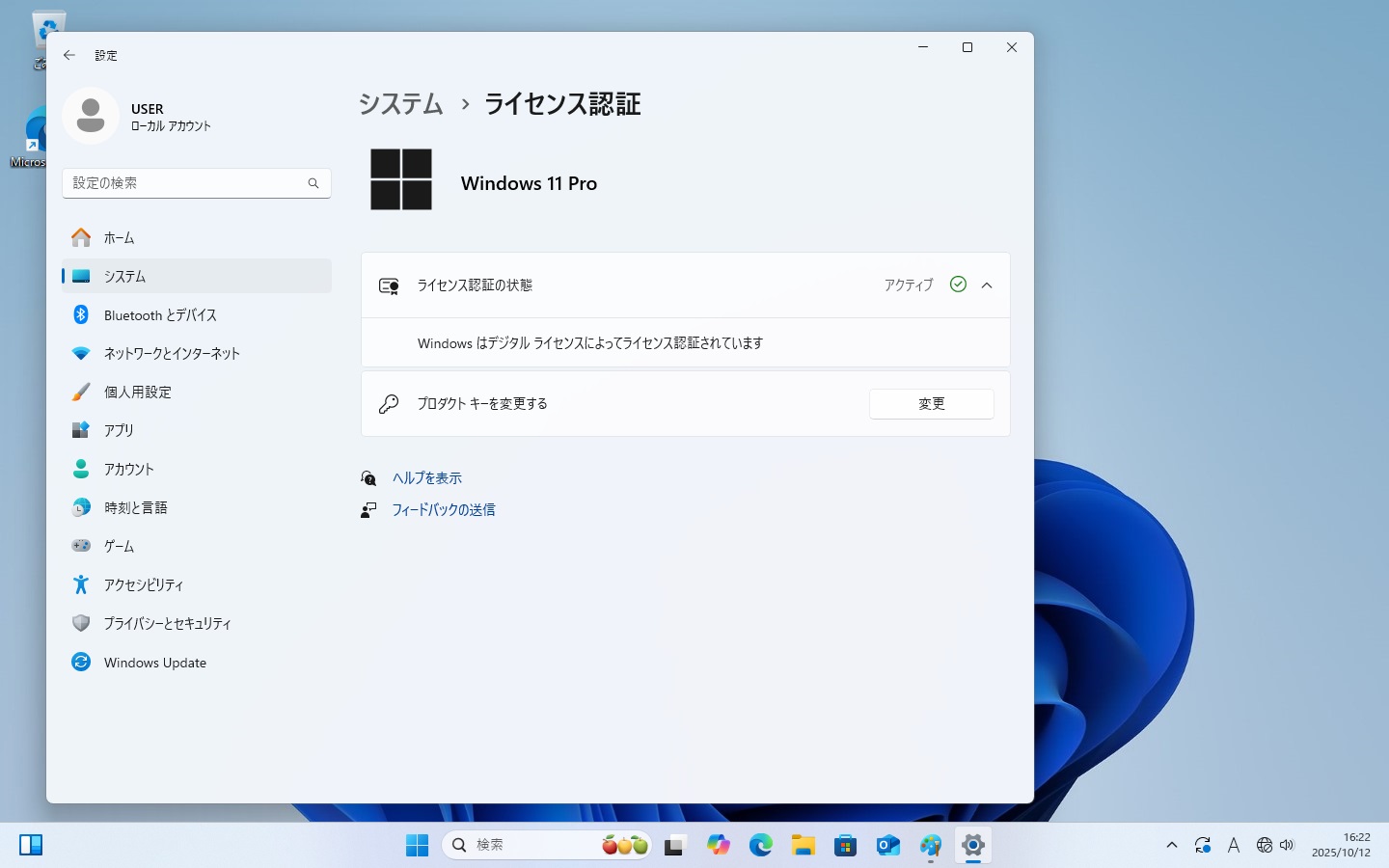Screen dimensions: 1389x868
Task: Click the フィードバックの送信 link
Action: (443, 510)
